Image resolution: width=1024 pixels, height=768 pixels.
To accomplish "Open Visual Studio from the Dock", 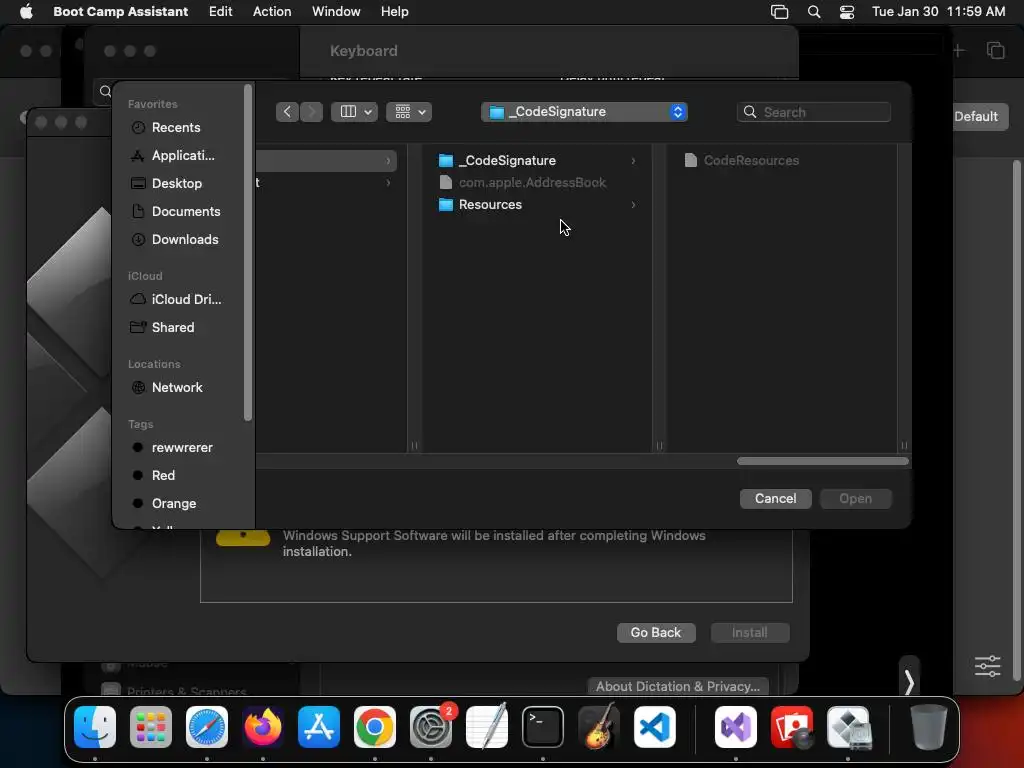I will [736, 726].
